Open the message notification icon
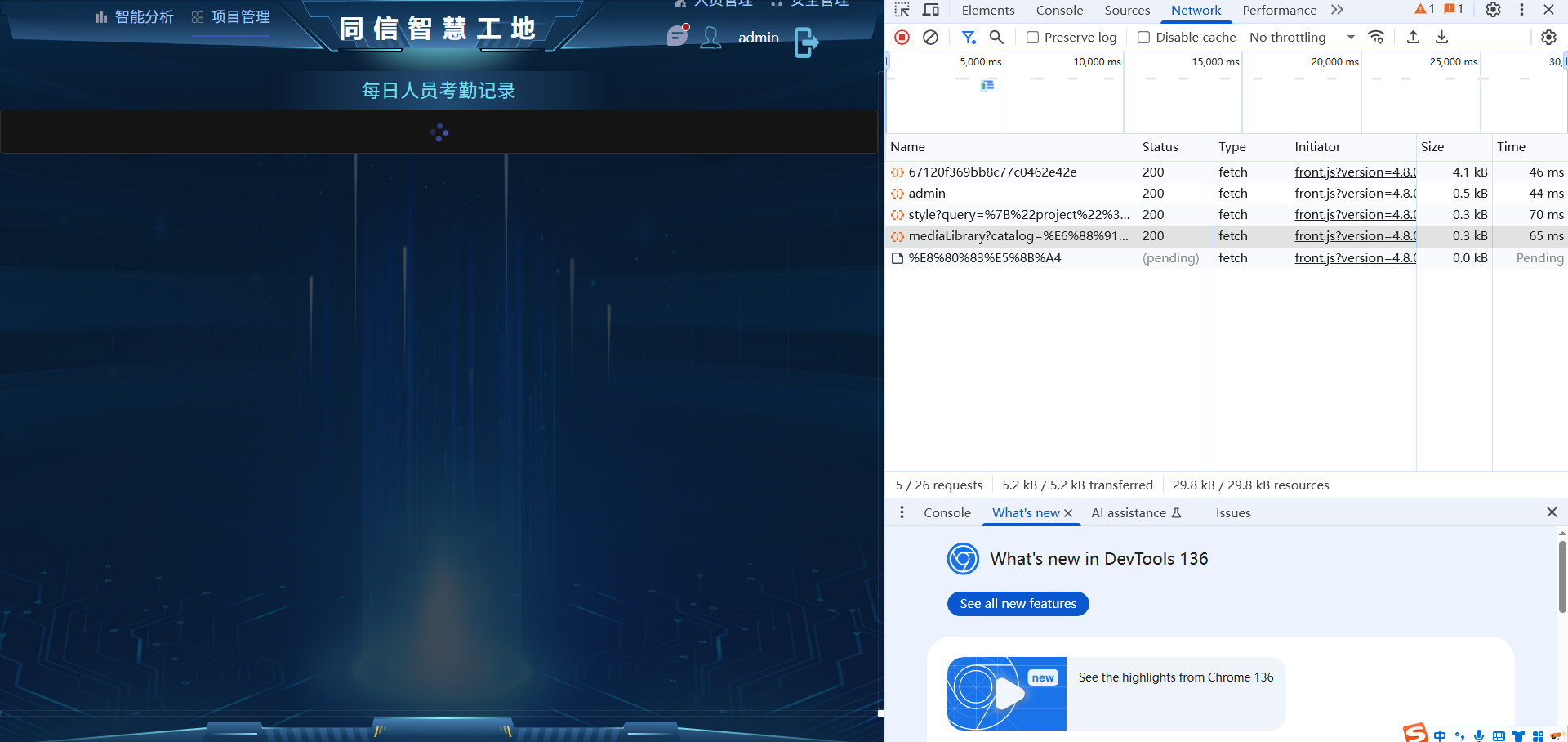This screenshot has width=1568, height=742. pos(678,35)
